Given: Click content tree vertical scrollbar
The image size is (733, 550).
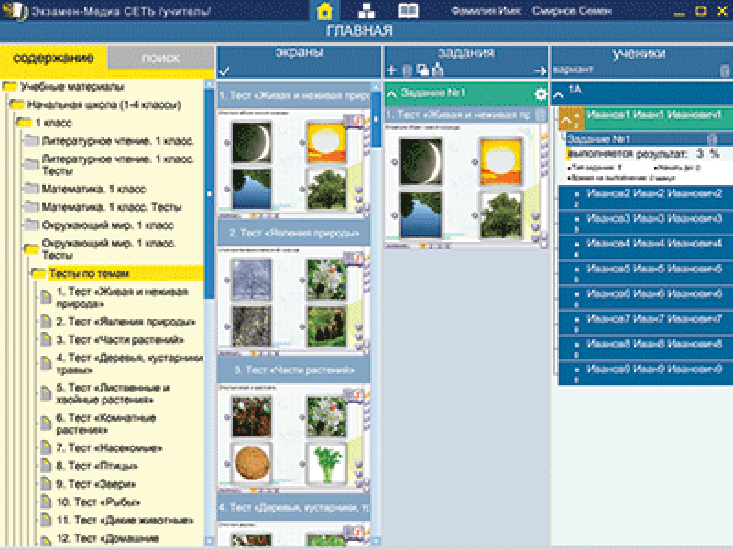Looking at the screenshot, I should pos(209,192).
